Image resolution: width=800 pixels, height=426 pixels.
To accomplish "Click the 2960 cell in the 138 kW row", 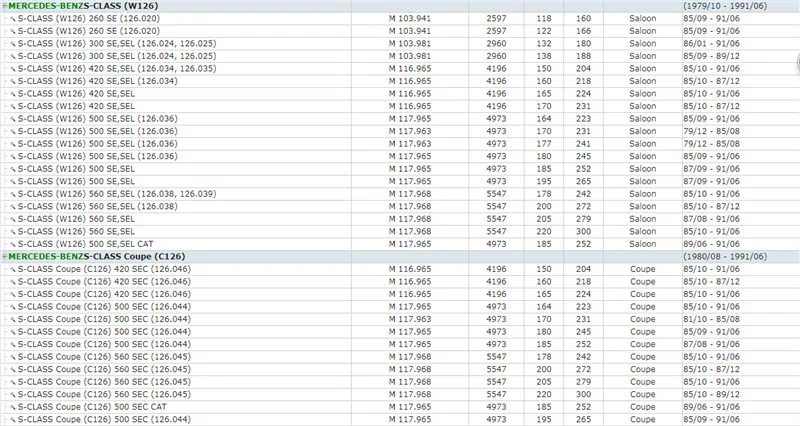I will click(496, 56).
